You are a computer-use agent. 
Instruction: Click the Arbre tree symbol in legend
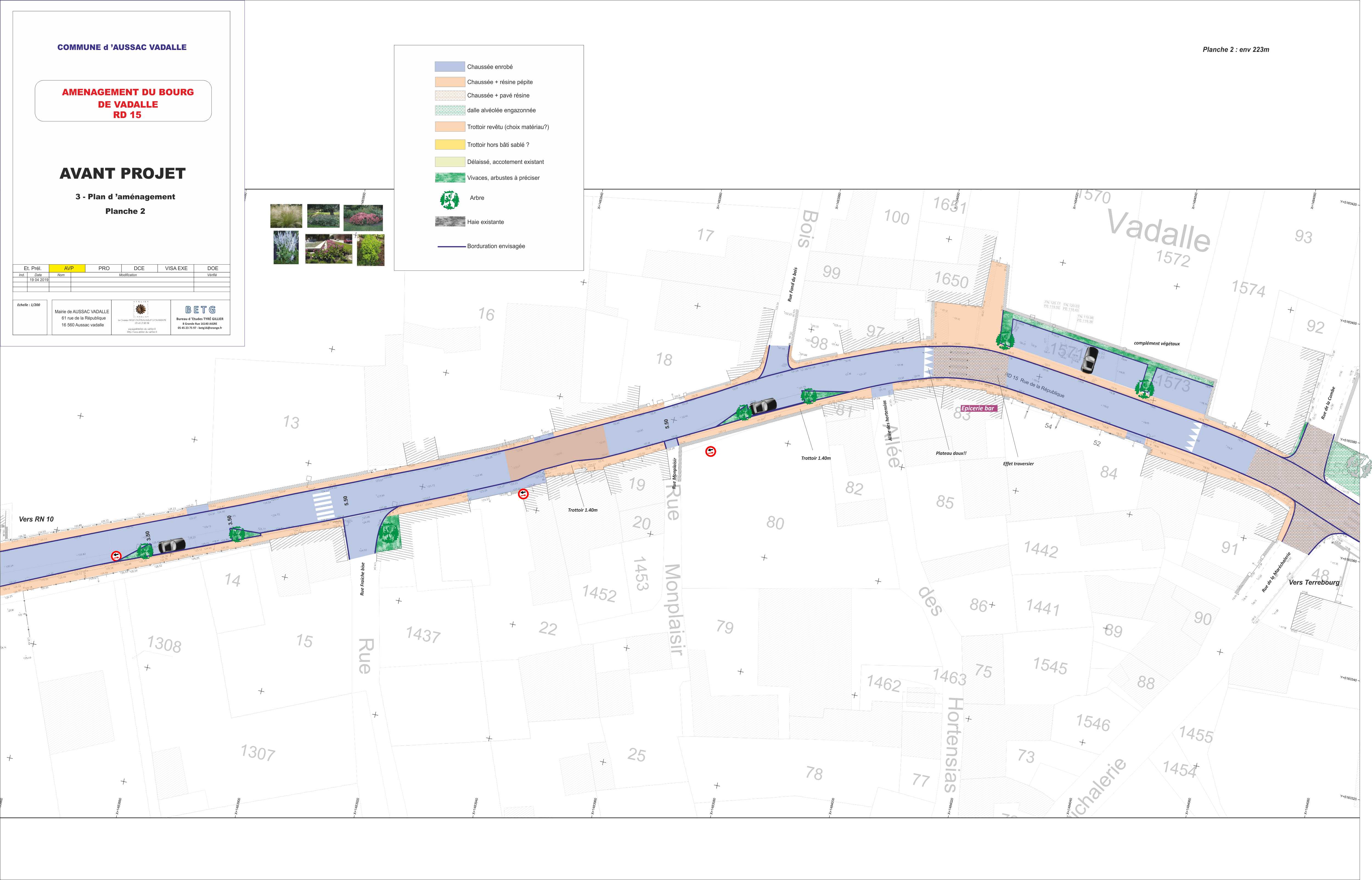(x=449, y=200)
